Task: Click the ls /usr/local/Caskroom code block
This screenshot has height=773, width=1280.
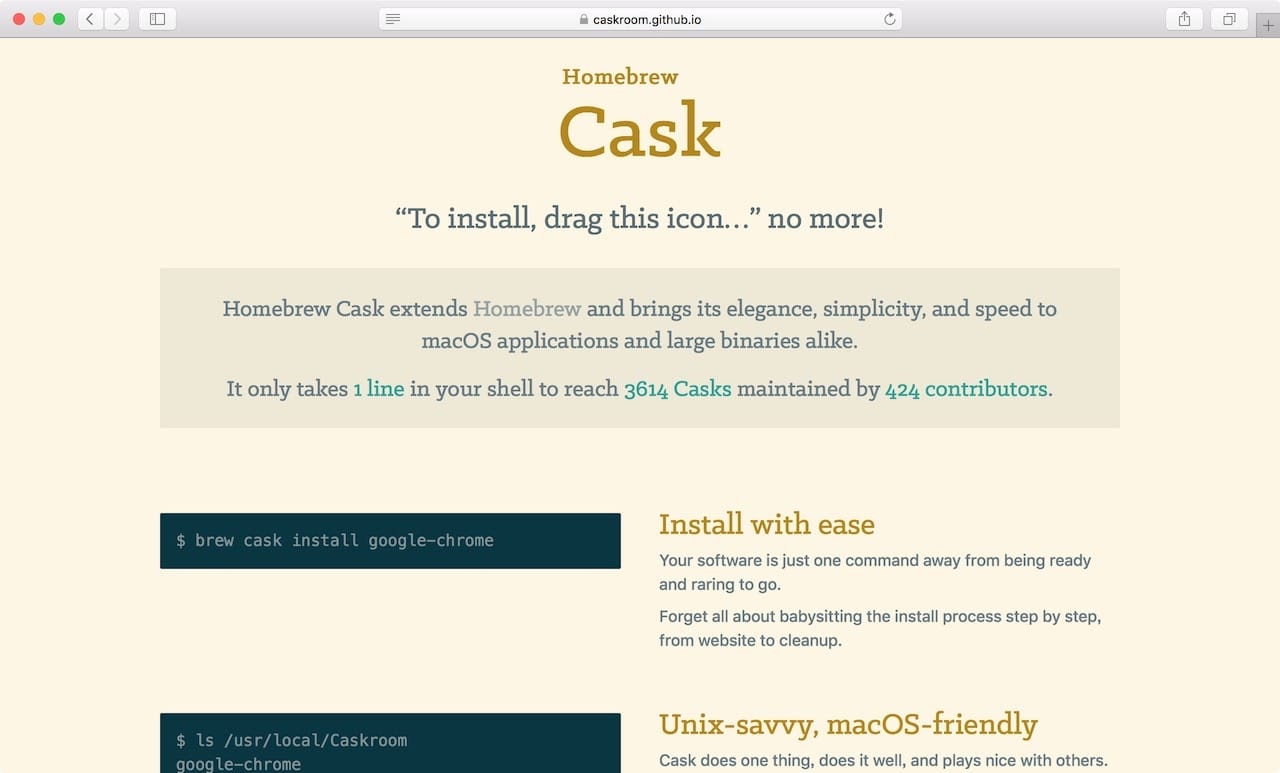Action: (x=390, y=743)
